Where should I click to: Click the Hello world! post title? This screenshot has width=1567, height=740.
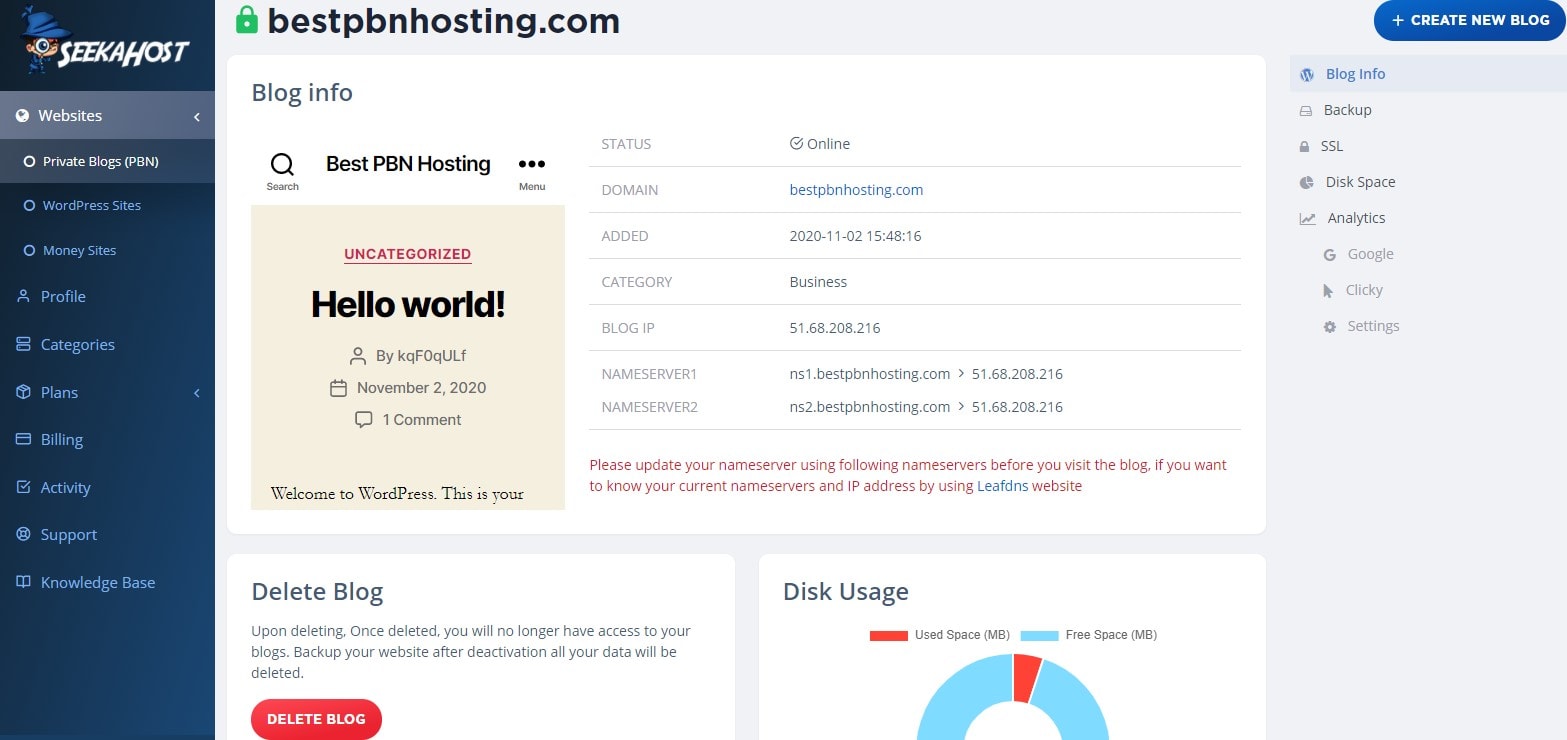tap(408, 304)
